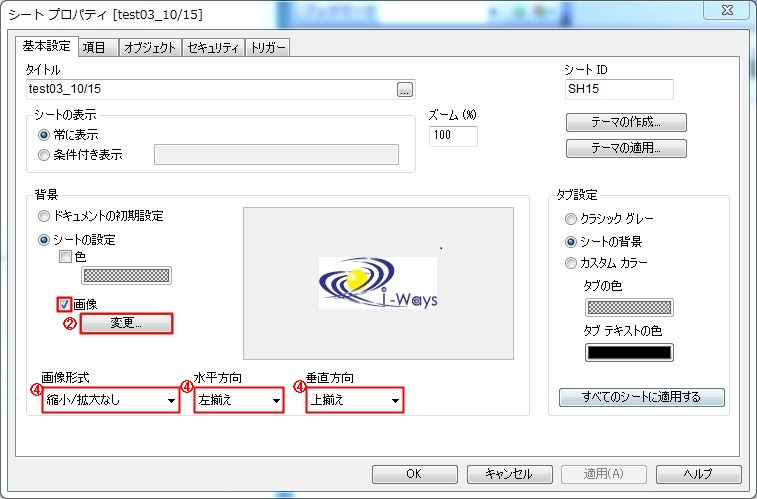Switch to the オブジェクト tab
757x499 pixels.
(150, 47)
